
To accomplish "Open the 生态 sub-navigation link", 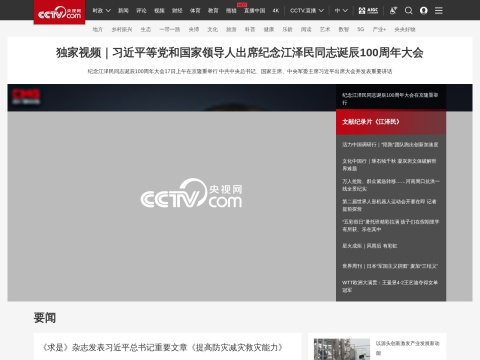I will (146, 29).
